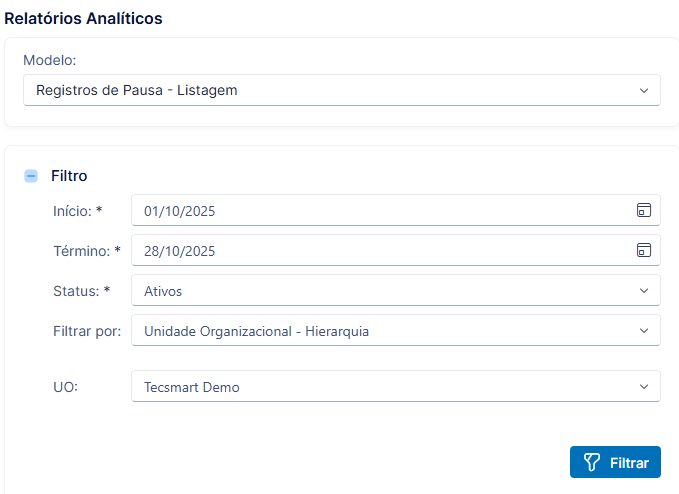679x494 pixels.
Task: Click the Filtrar por label text
Action: [x=87, y=331]
